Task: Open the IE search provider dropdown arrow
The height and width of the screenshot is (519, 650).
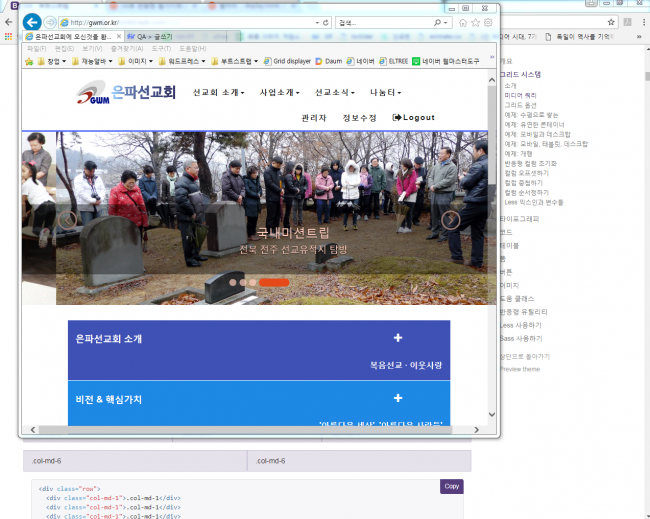Action: (x=446, y=23)
